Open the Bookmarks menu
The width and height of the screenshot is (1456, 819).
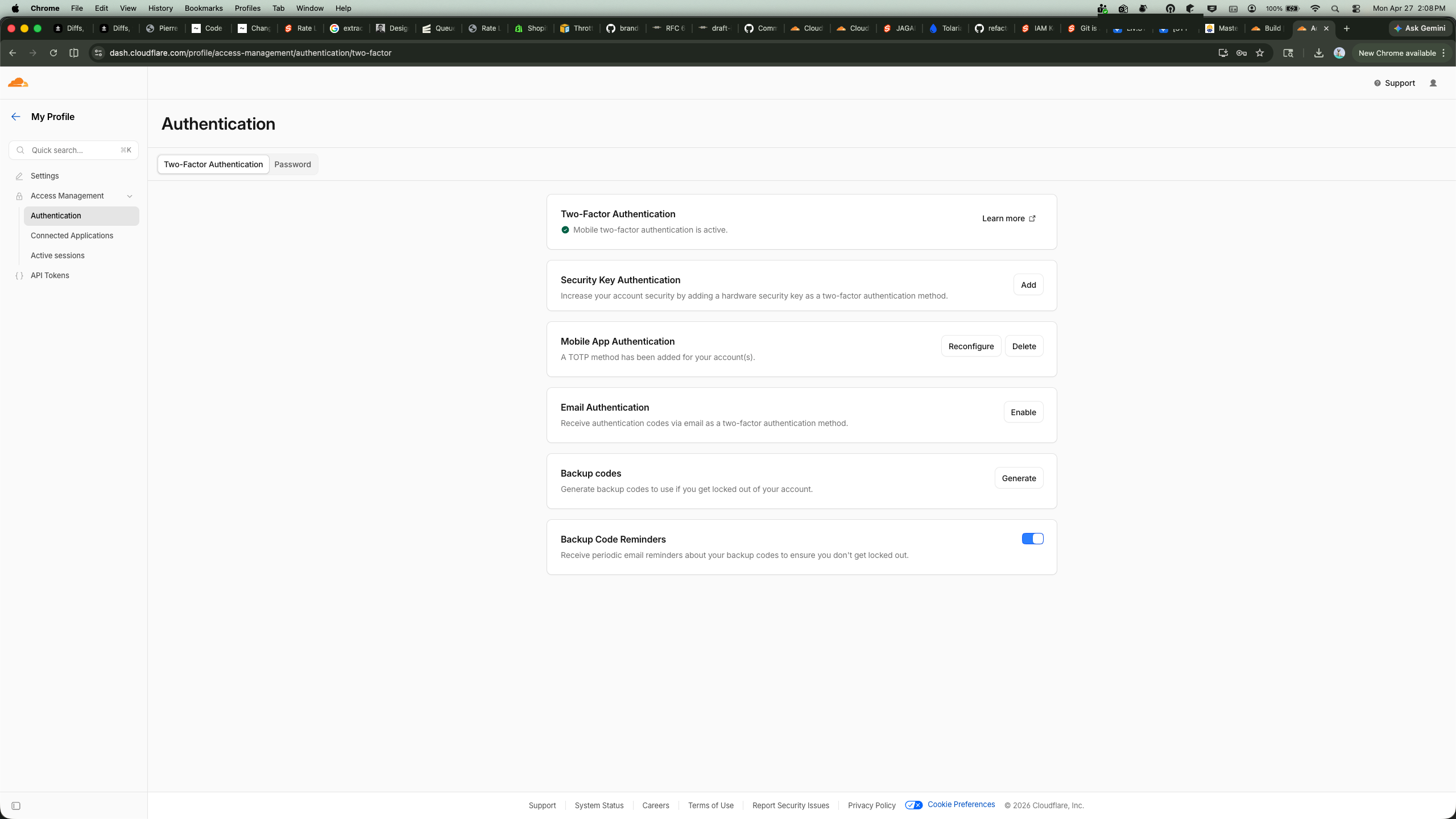tap(203, 8)
